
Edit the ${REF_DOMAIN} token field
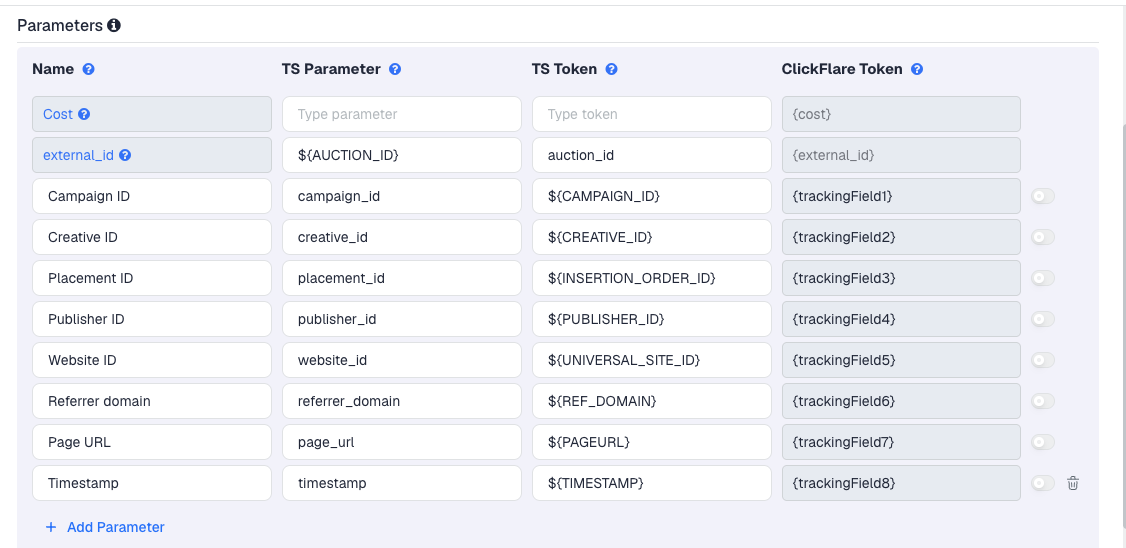[x=651, y=401]
